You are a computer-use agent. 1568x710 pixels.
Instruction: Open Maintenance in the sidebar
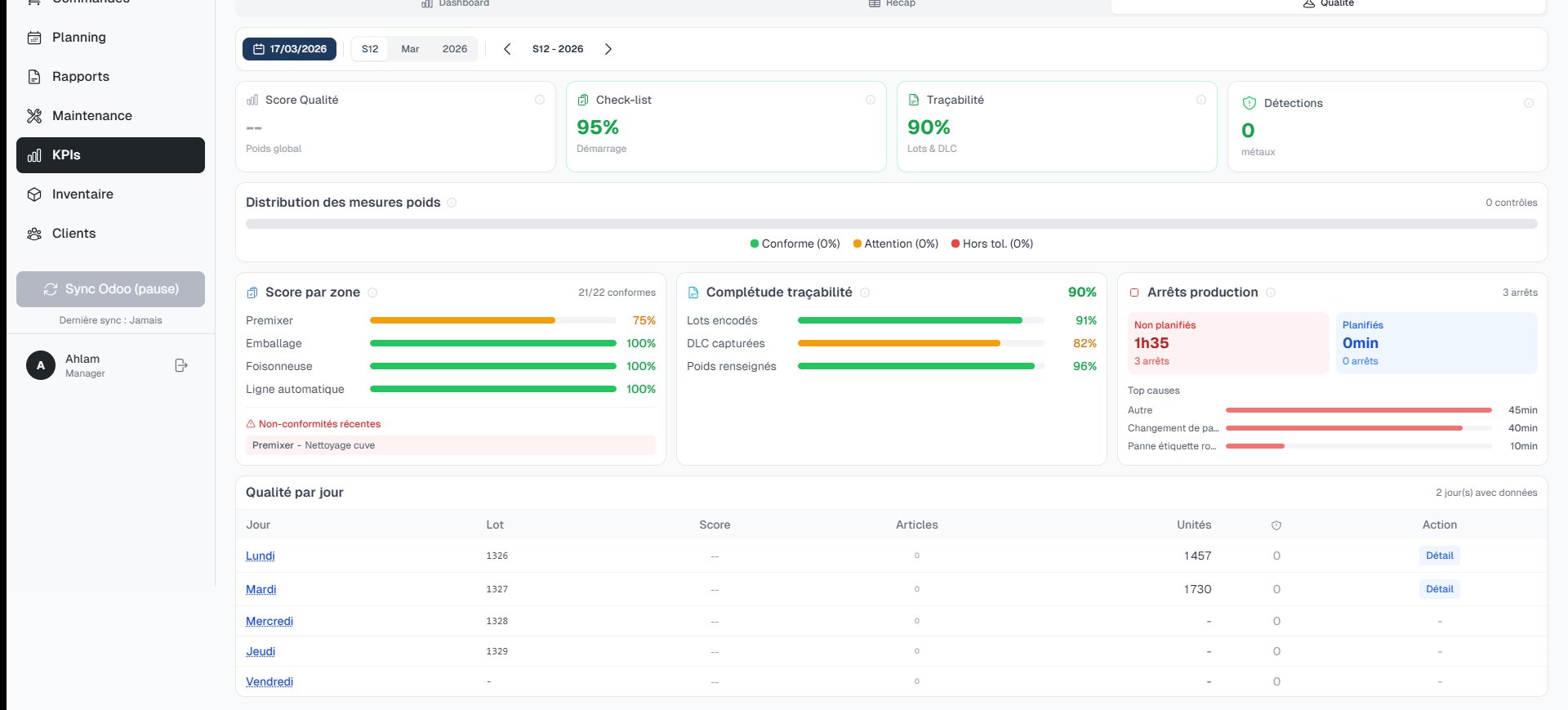pyautogui.click(x=91, y=116)
